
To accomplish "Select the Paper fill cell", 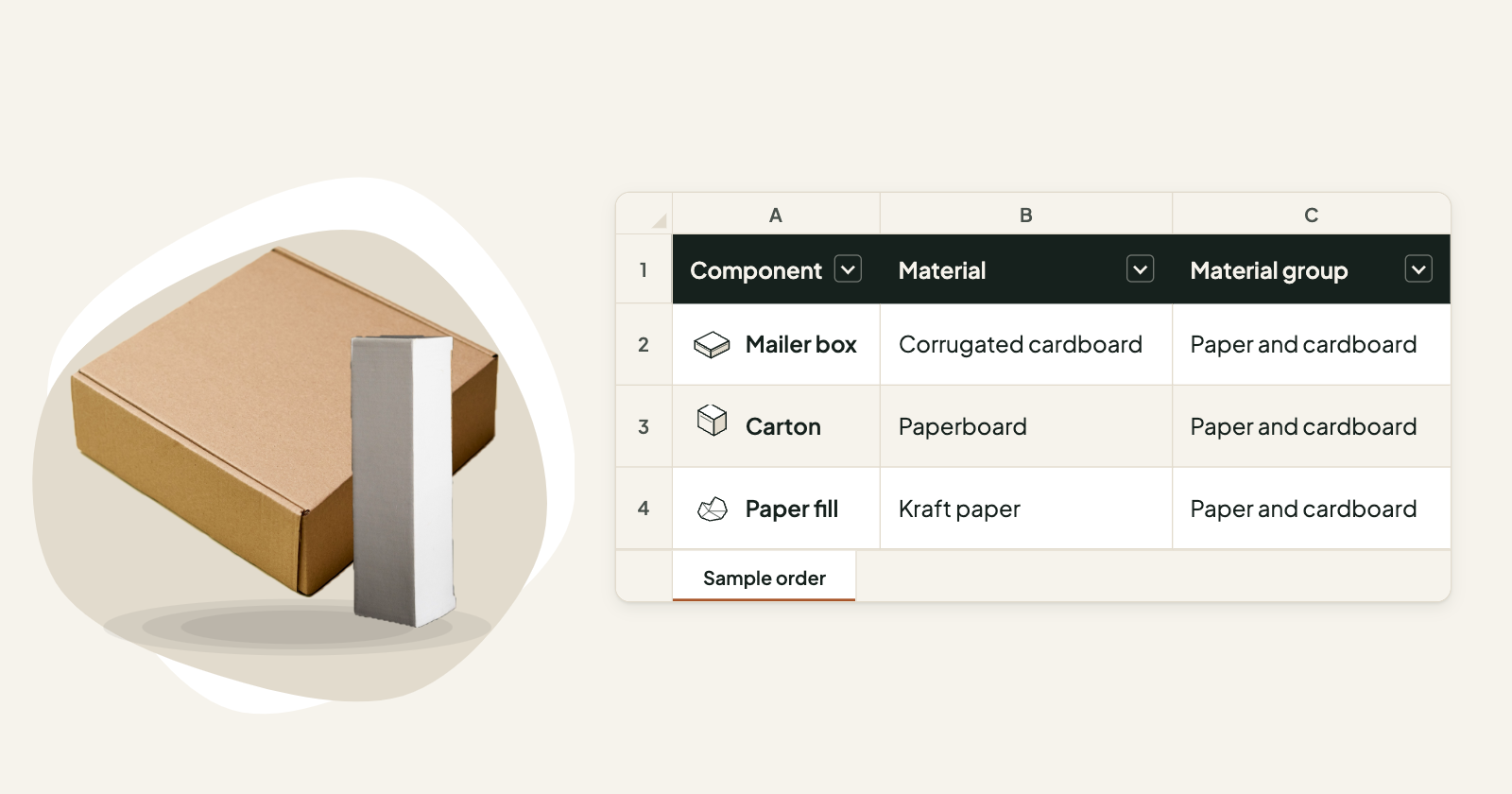I will point(776,509).
